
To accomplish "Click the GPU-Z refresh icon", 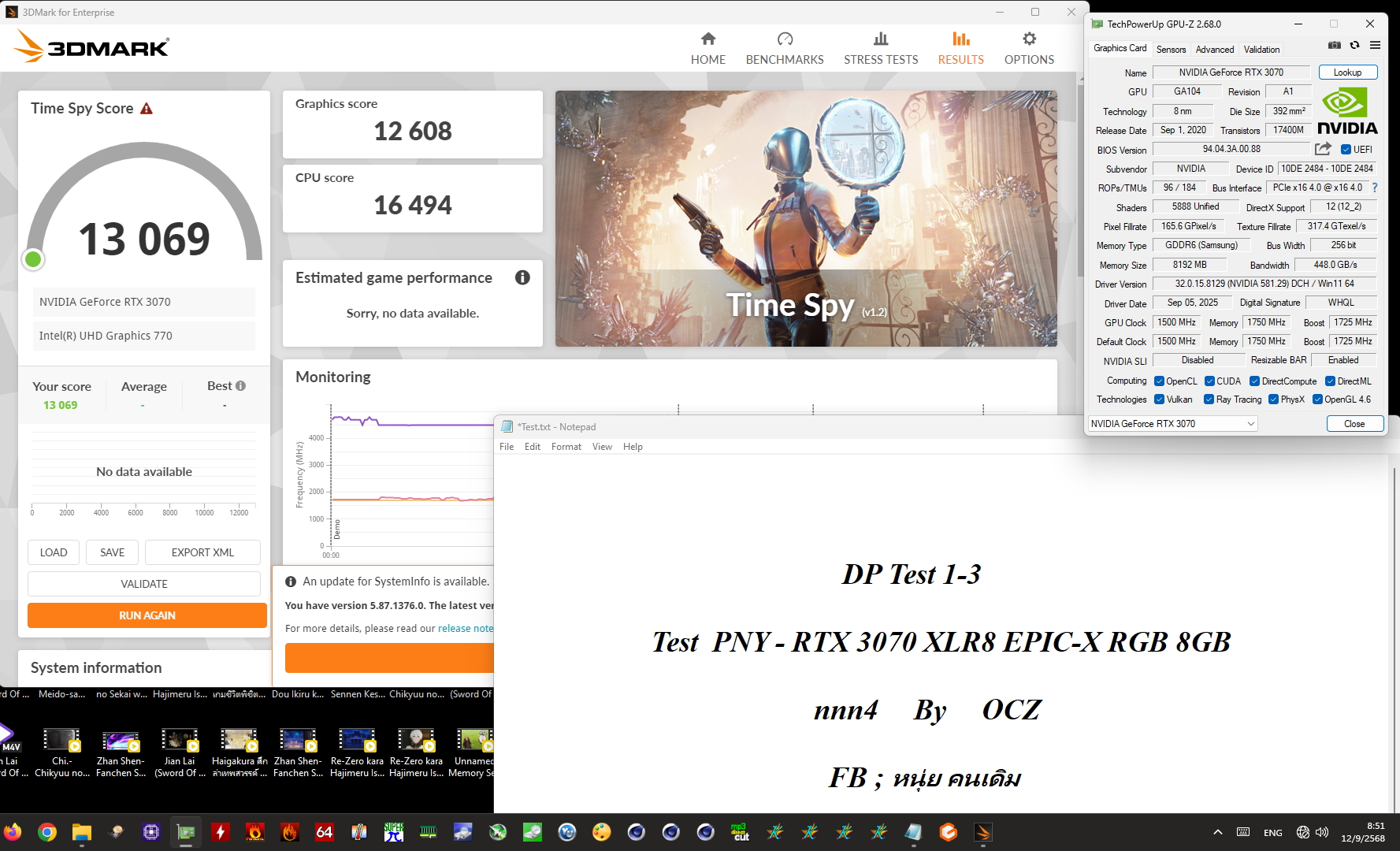I will pos(1354,46).
